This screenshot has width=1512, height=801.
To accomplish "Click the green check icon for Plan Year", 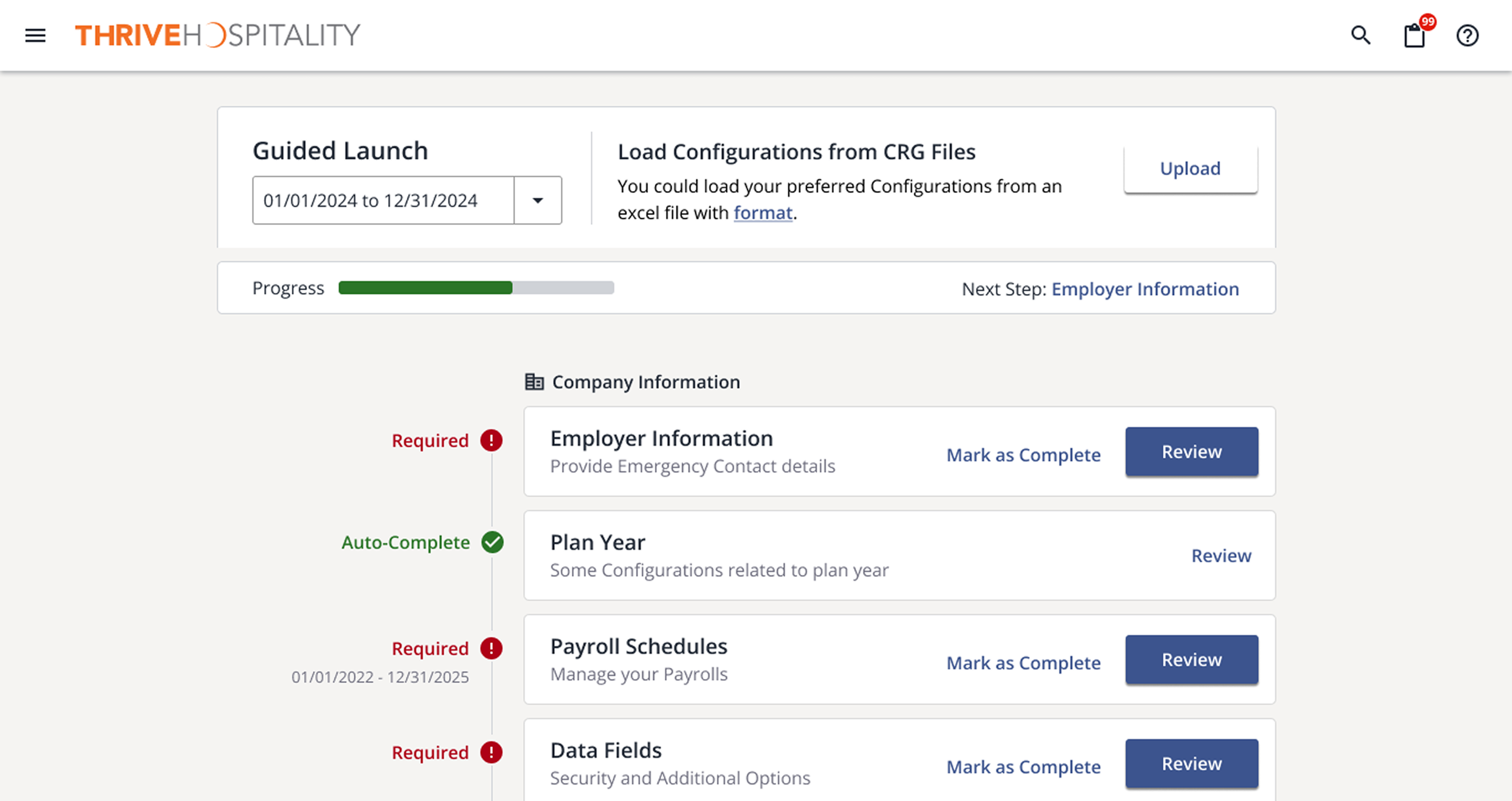I will (493, 542).
